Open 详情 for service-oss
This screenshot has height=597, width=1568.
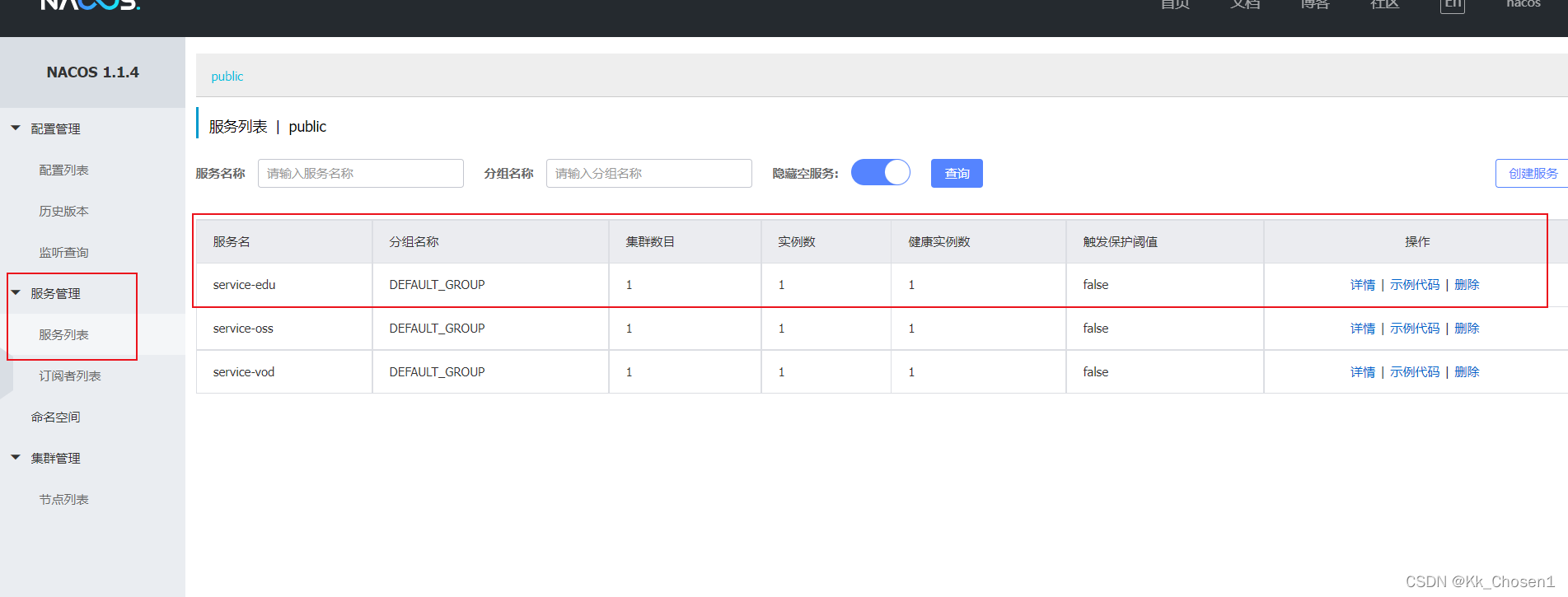(1363, 329)
